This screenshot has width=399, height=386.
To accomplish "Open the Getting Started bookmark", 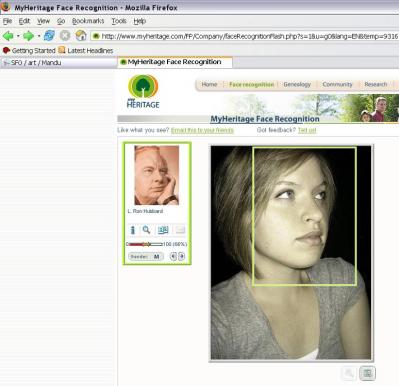I will click(x=33, y=51).
